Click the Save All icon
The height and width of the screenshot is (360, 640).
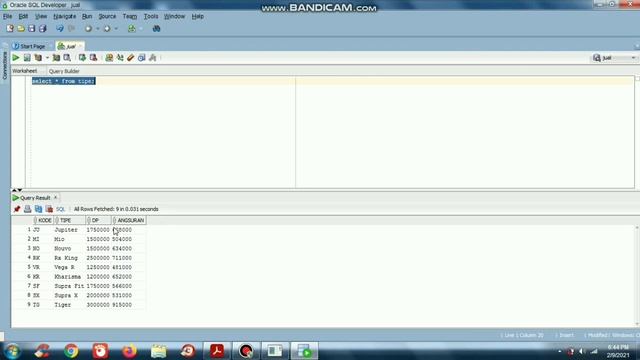click(x=42, y=29)
